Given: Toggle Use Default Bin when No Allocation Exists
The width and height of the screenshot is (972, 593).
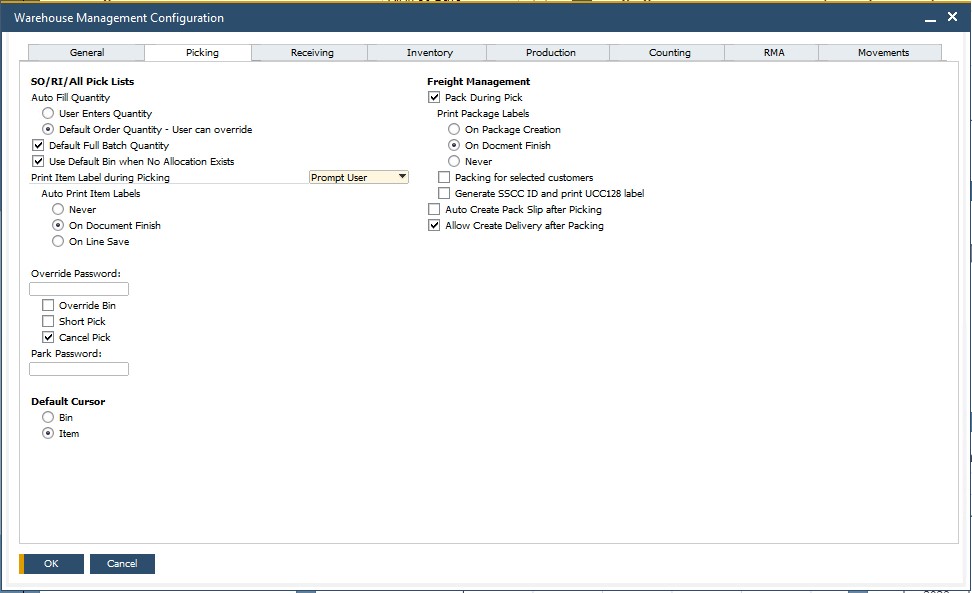Looking at the screenshot, I should 37,161.
